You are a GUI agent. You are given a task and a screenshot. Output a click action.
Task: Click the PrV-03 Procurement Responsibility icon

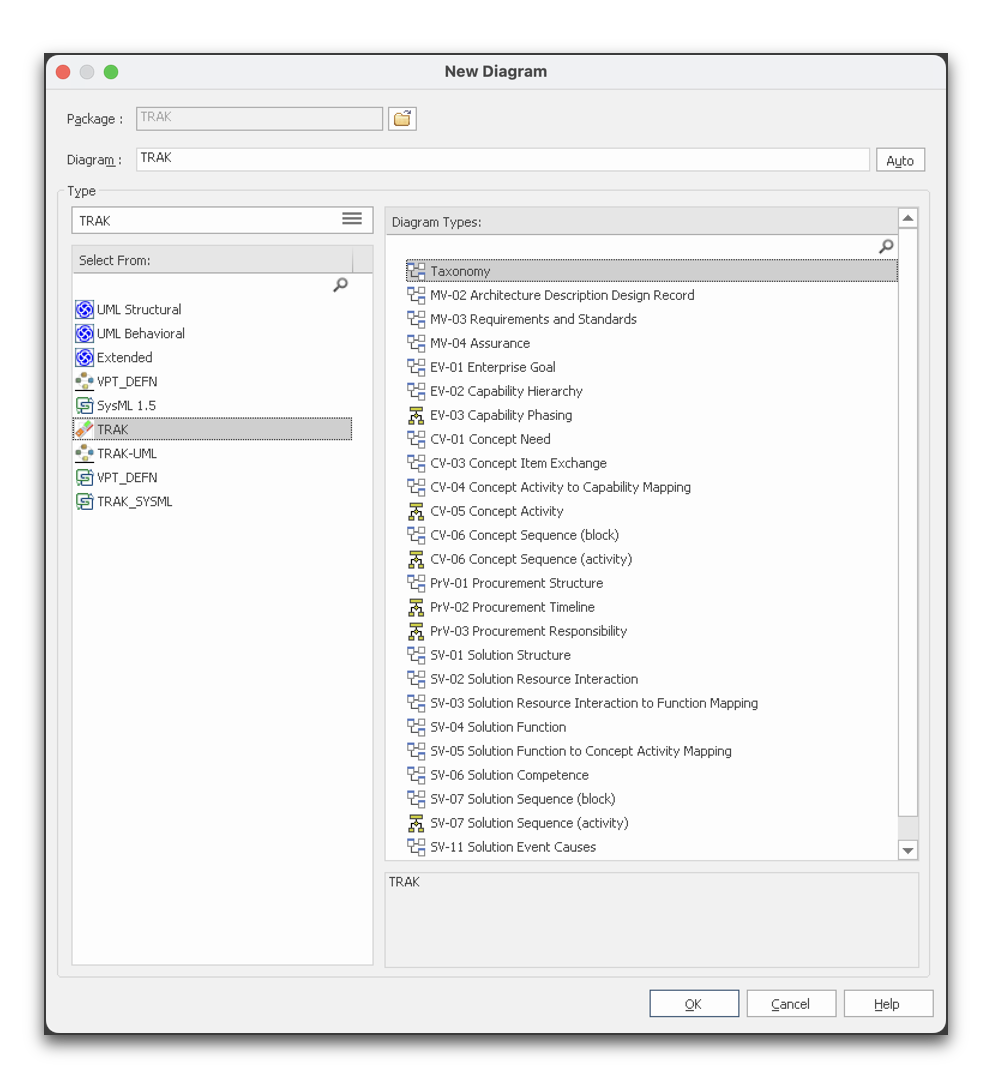pos(416,632)
